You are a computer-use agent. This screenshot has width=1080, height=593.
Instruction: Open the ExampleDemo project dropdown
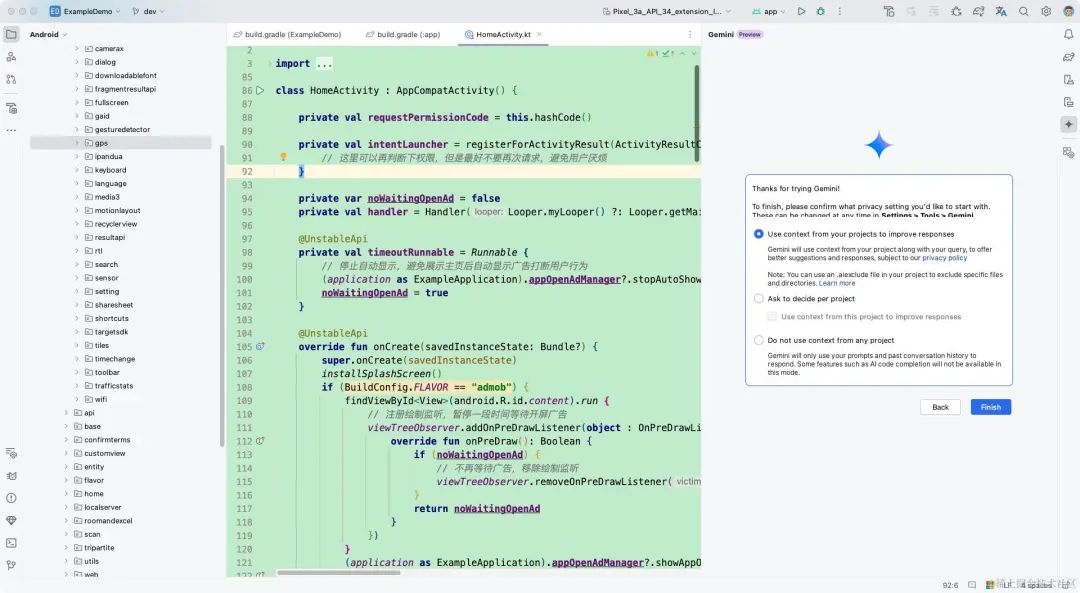click(85, 11)
